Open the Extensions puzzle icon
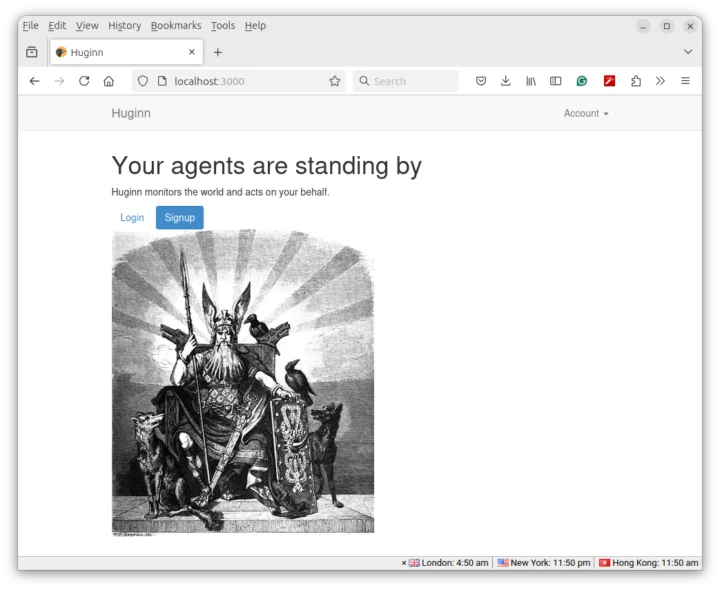 [x=635, y=81]
